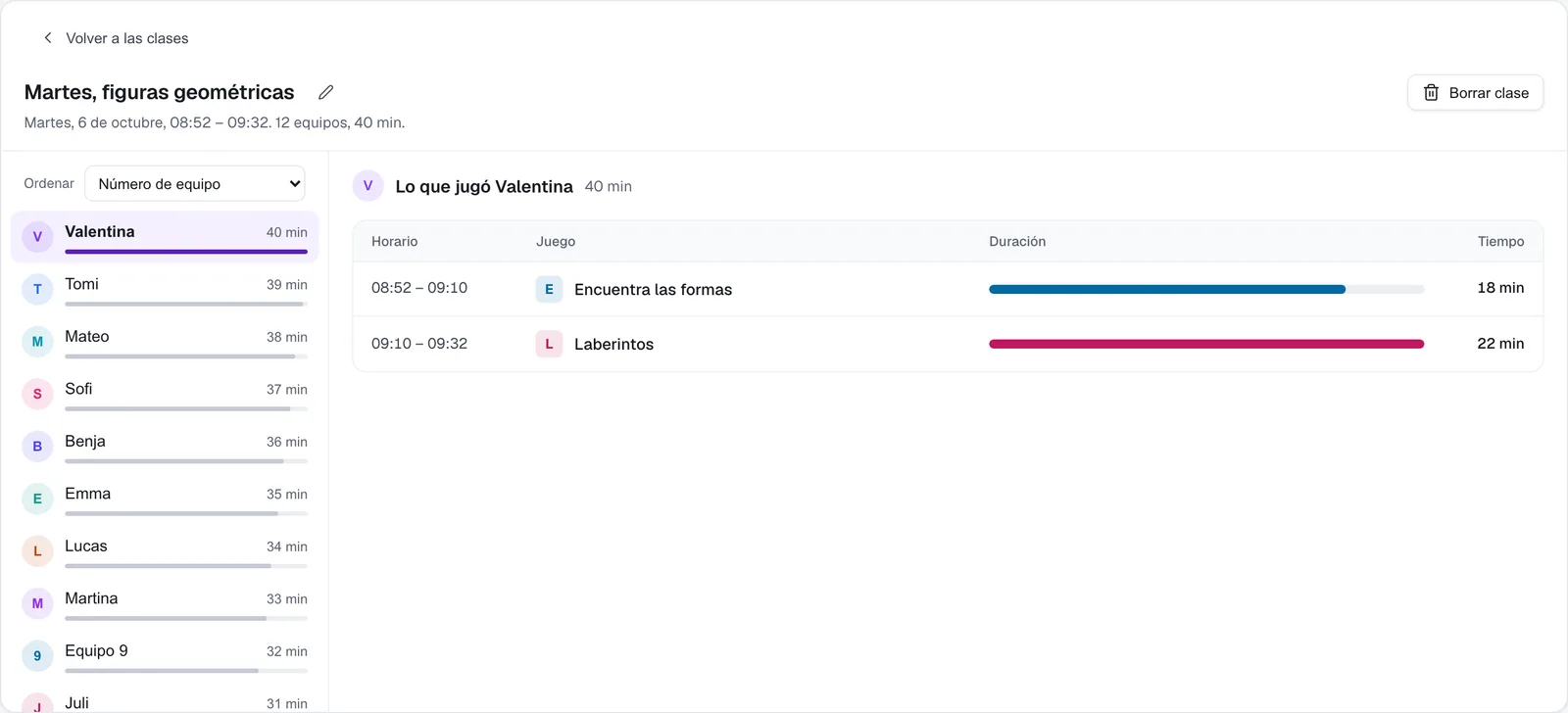Click the back chevron arrow icon

(x=47, y=38)
